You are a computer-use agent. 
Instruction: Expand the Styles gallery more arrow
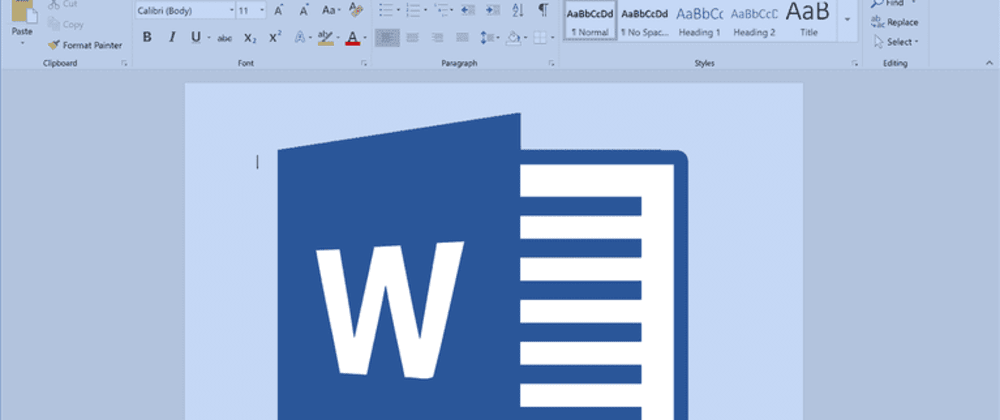tap(848, 20)
